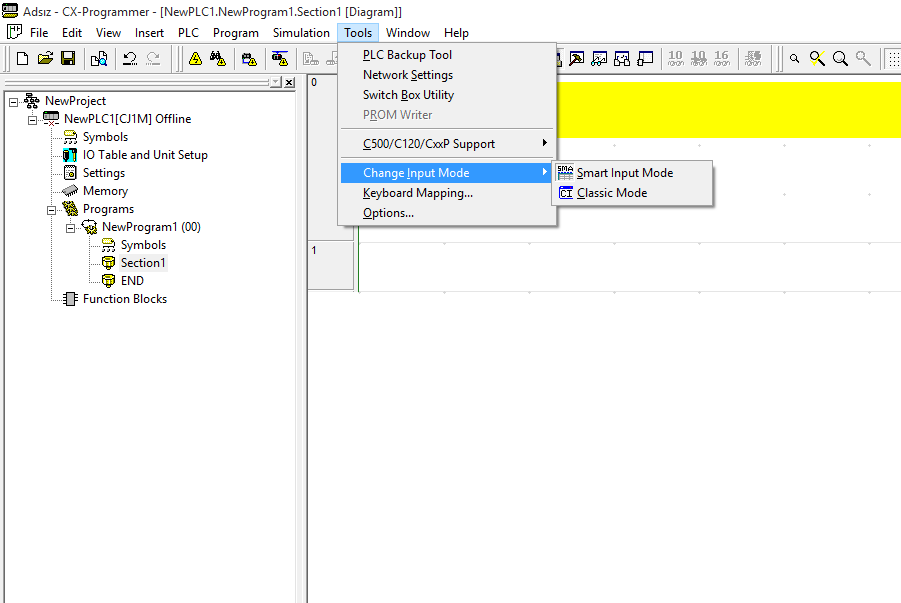Select Settings under NewPLC1
This screenshot has width=901, height=603.
(103, 173)
